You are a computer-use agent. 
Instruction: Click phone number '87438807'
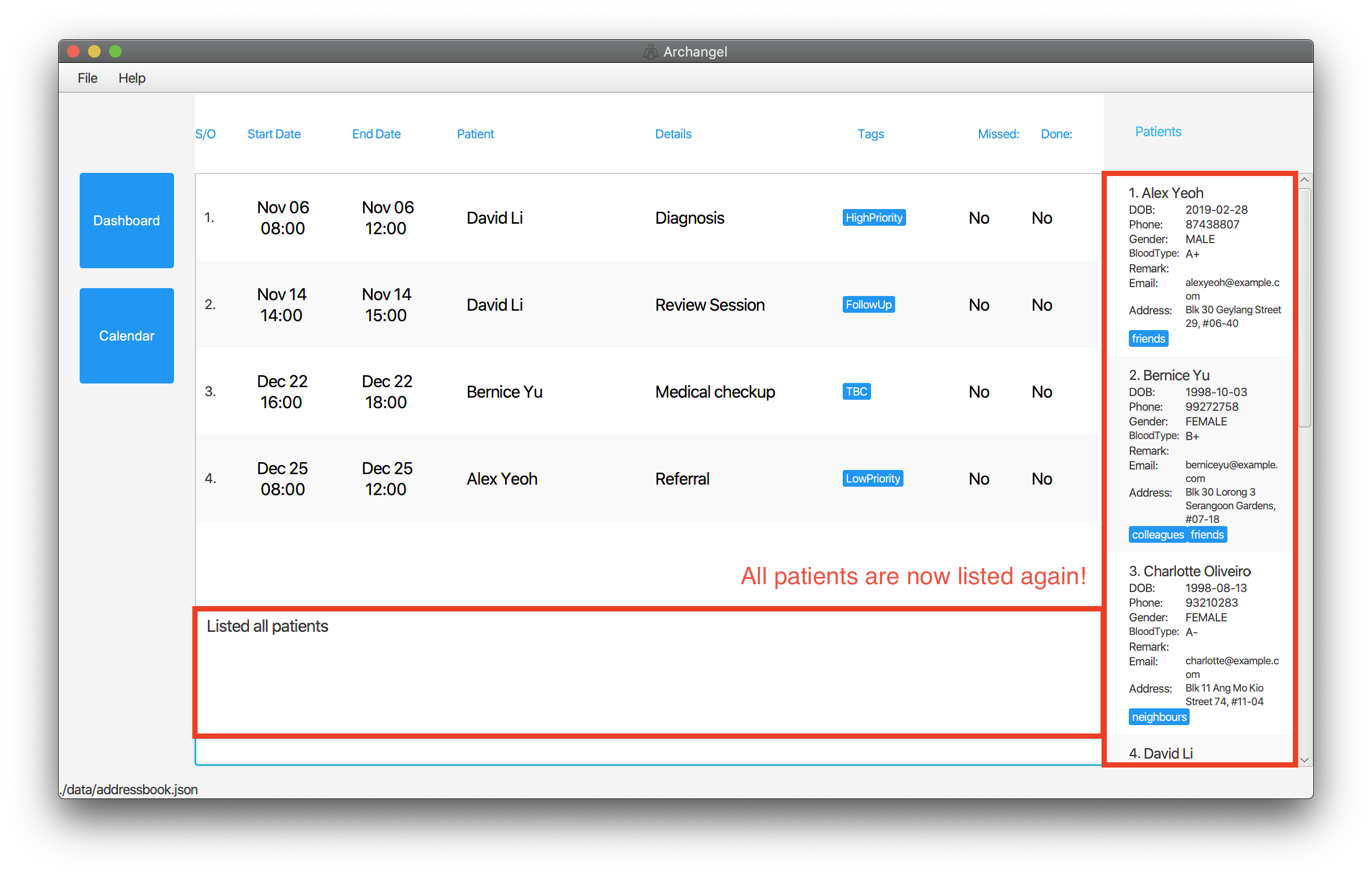click(1212, 224)
